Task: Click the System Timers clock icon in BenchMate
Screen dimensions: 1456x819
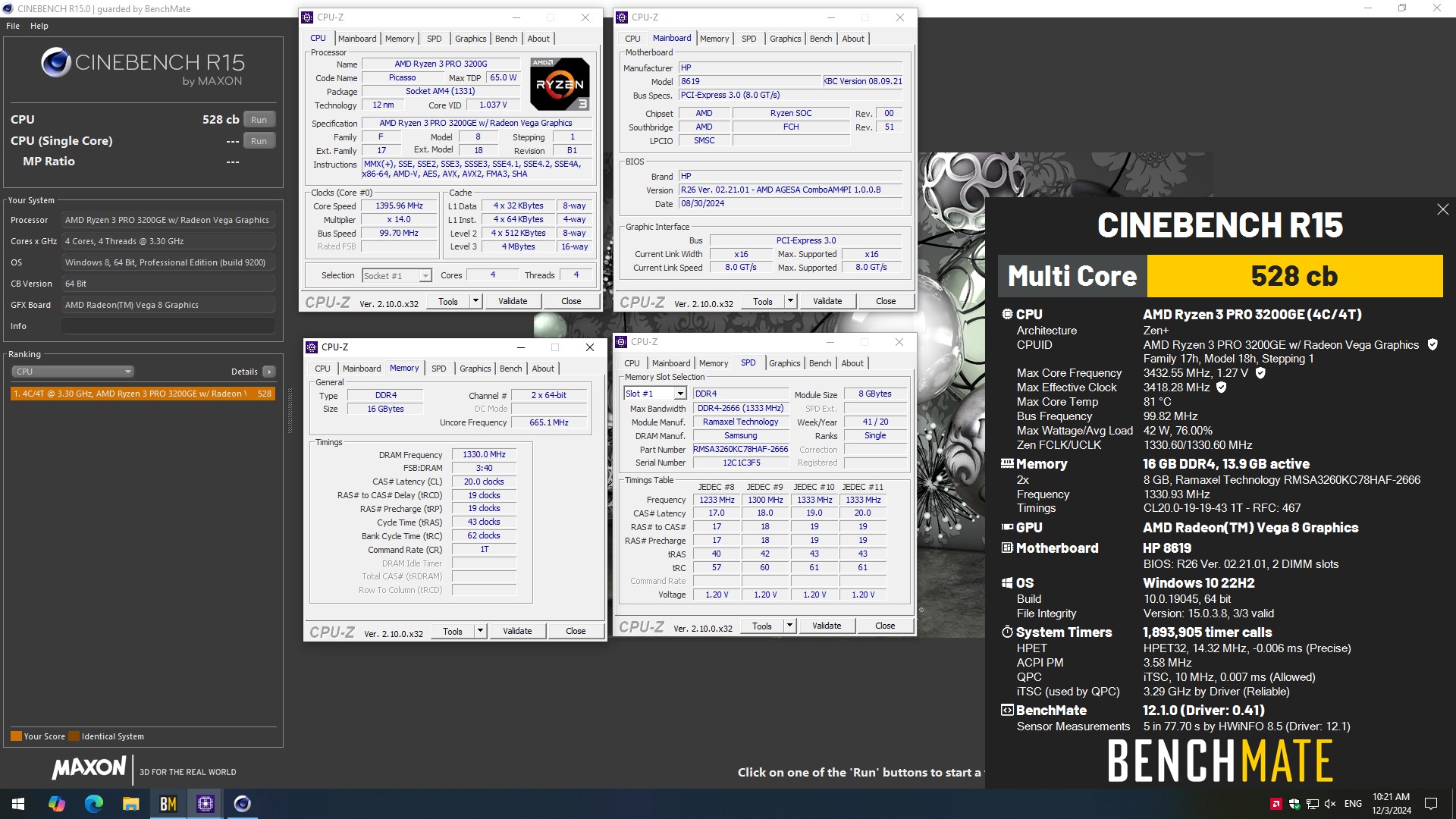Action: (x=1007, y=632)
